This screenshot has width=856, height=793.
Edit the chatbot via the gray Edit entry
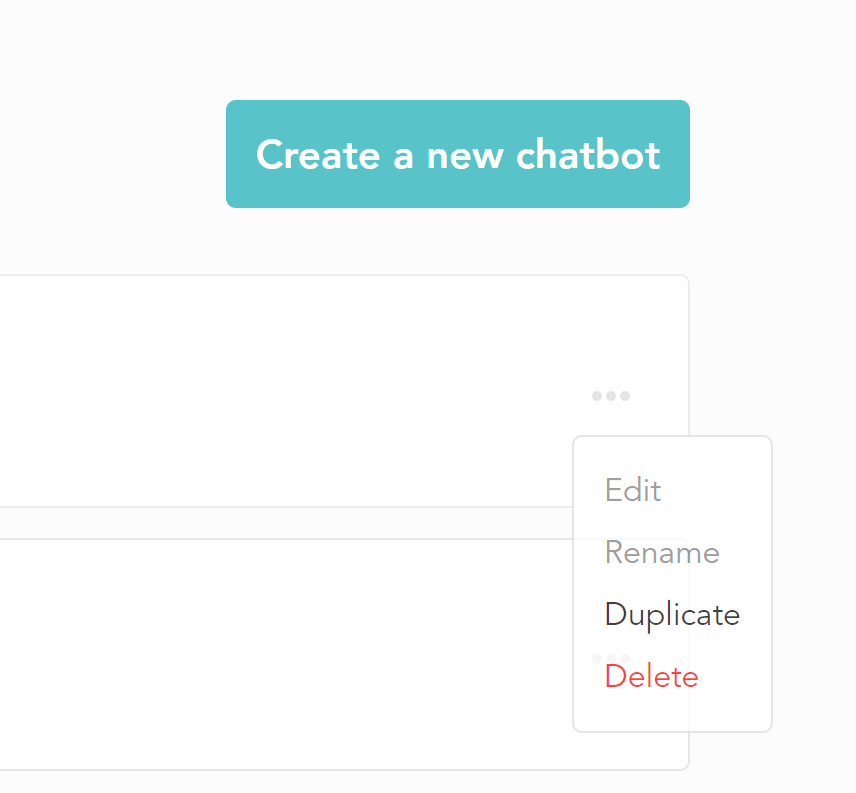pos(633,490)
